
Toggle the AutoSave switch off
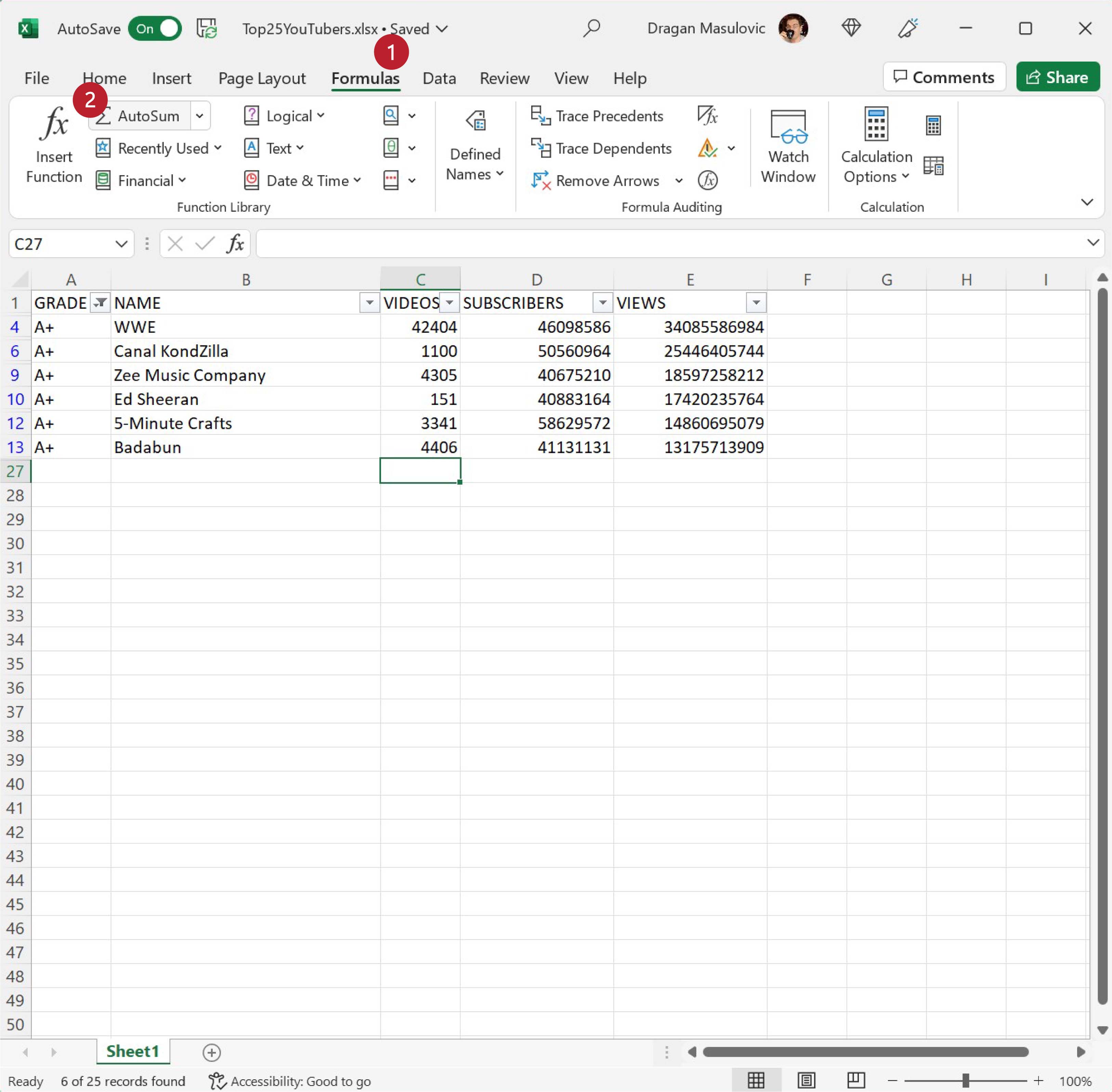point(155,29)
